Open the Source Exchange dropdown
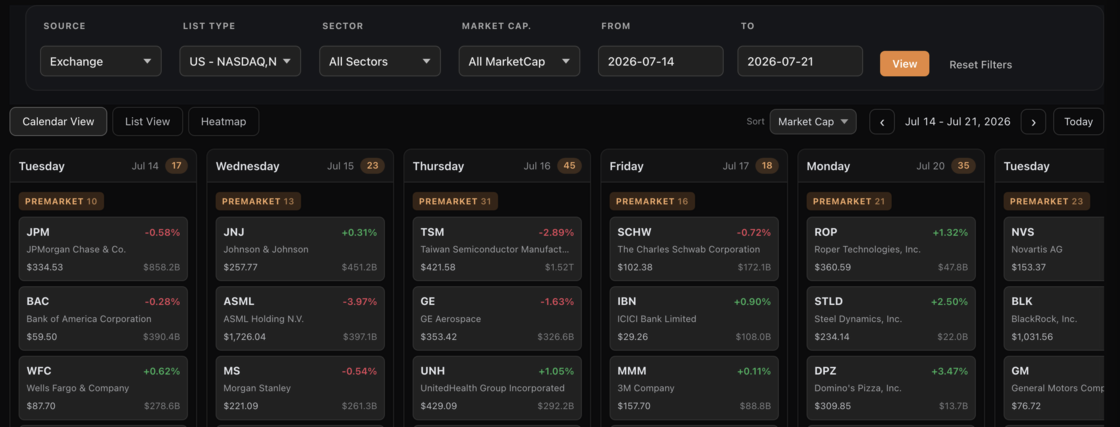The width and height of the screenshot is (1120, 427). [x=101, y=61]
